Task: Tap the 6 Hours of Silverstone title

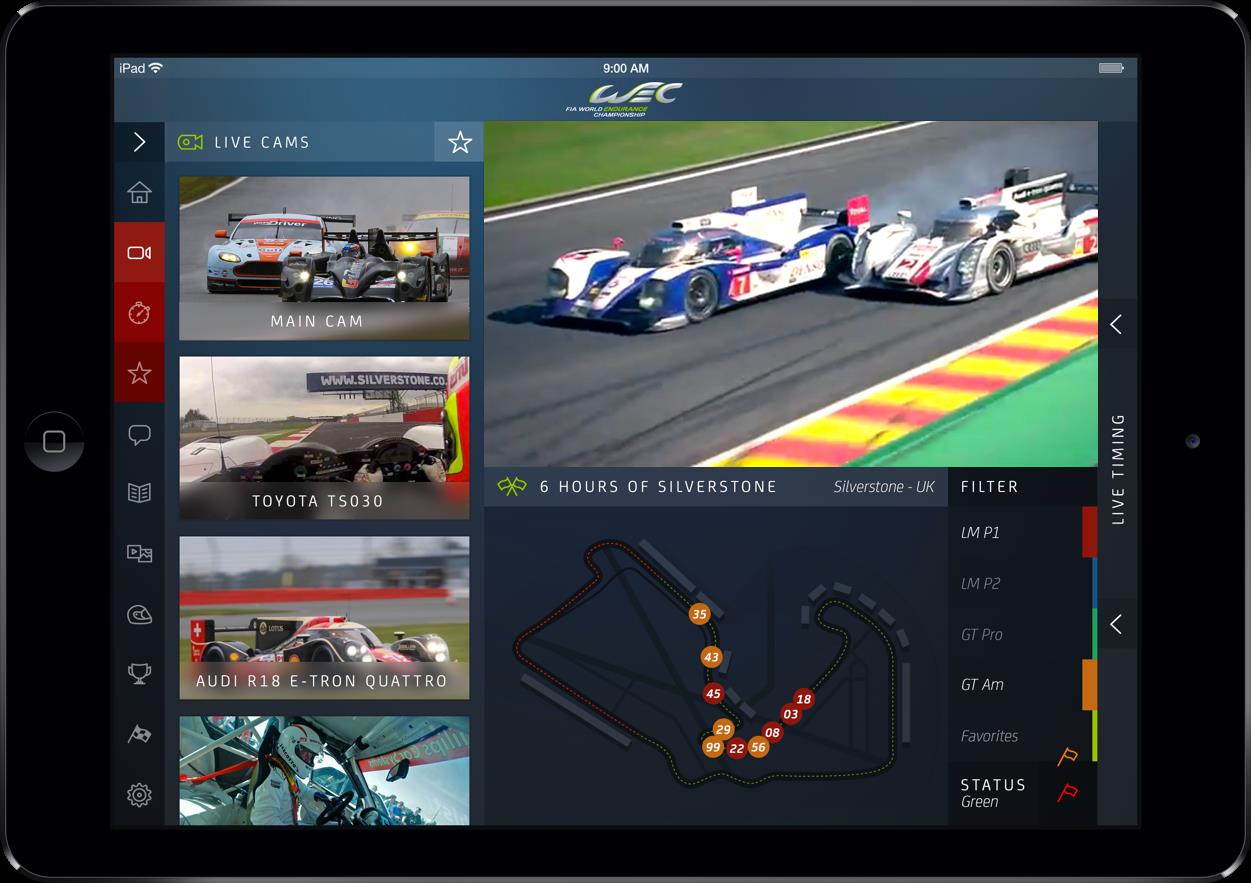Action: (x=658, y=487)
